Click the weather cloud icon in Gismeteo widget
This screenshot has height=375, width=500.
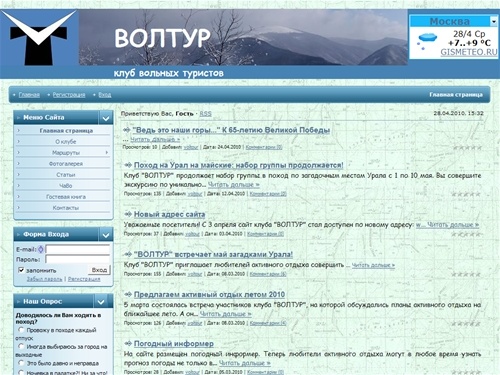[x=426, y=41]
